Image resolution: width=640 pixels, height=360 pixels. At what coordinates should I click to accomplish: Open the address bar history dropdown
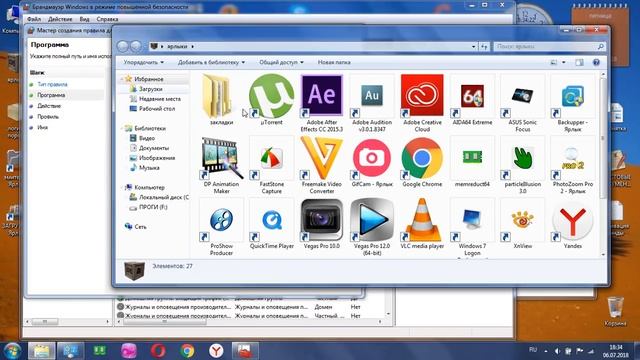(473, 47)
